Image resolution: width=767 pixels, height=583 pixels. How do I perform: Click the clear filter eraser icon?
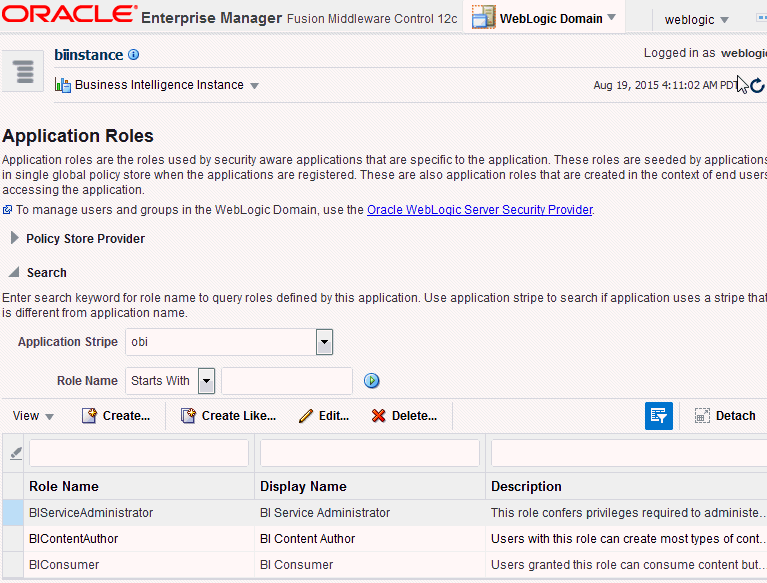(16, 453)
